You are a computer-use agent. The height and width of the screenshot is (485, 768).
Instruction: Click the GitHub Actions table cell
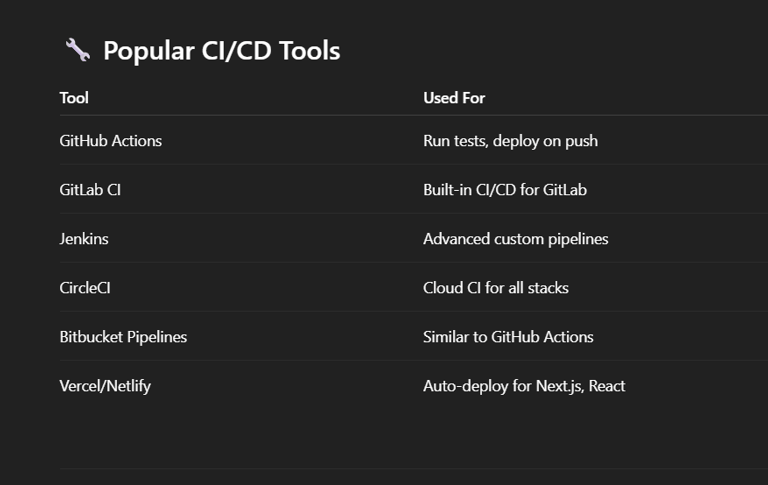coord(111,141)
